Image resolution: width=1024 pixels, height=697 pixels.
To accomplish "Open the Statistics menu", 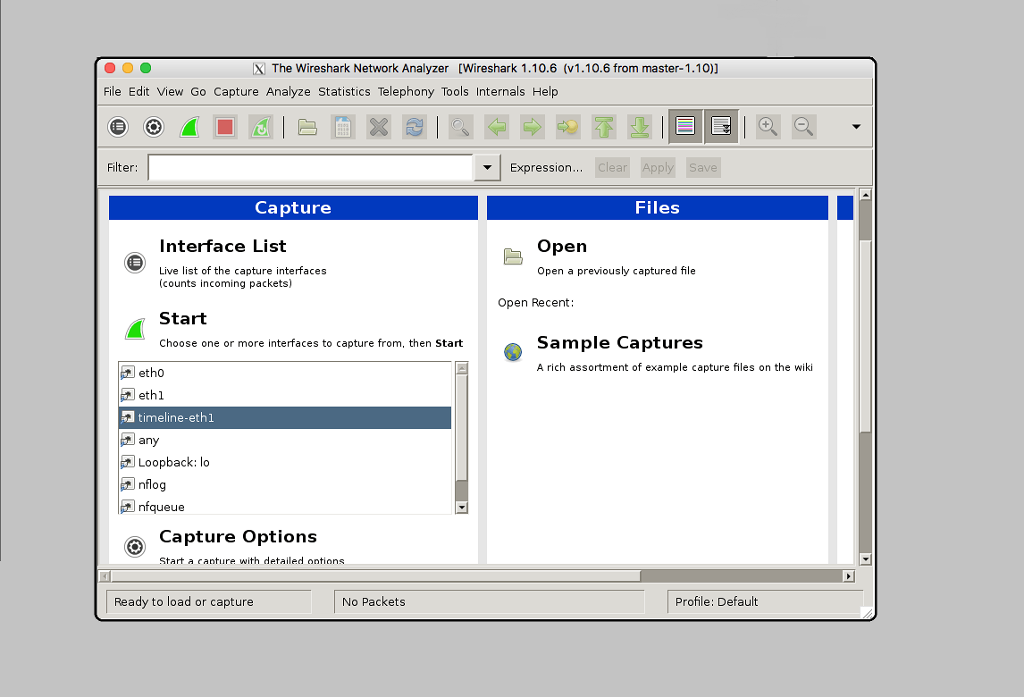I will (x=344, y=91).
